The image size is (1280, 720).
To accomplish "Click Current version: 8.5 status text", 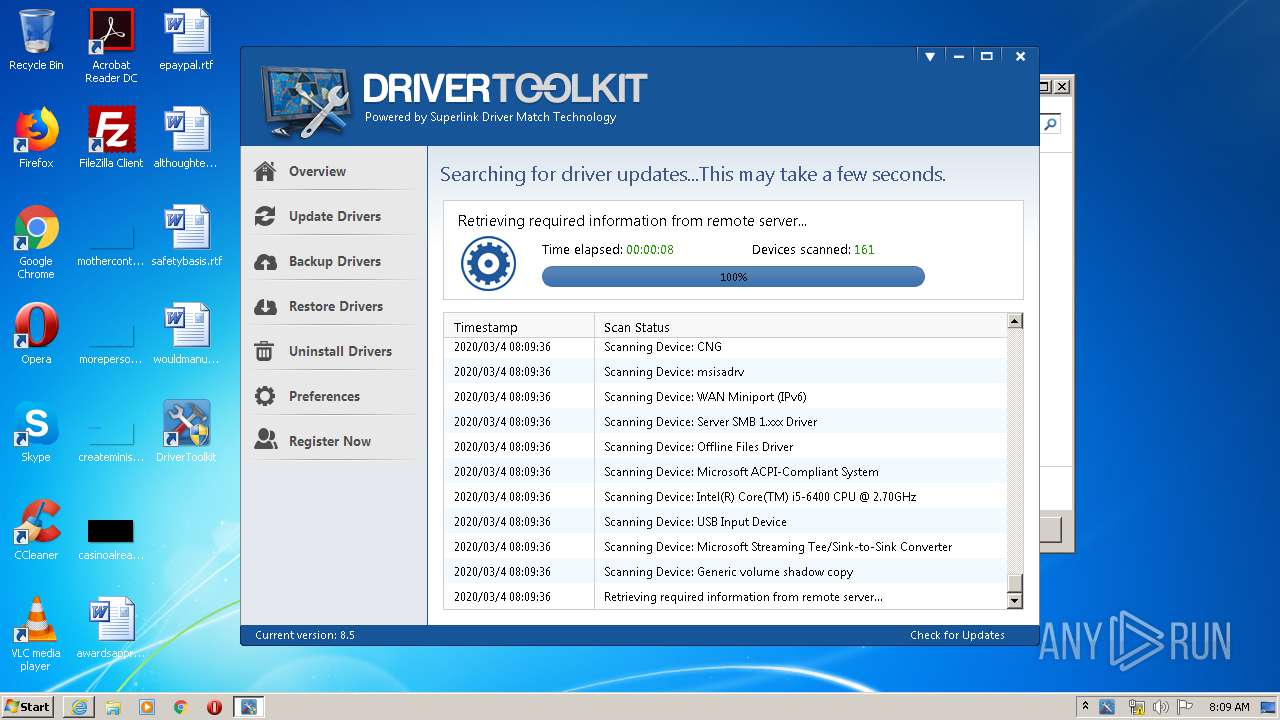I will point(305,635).
